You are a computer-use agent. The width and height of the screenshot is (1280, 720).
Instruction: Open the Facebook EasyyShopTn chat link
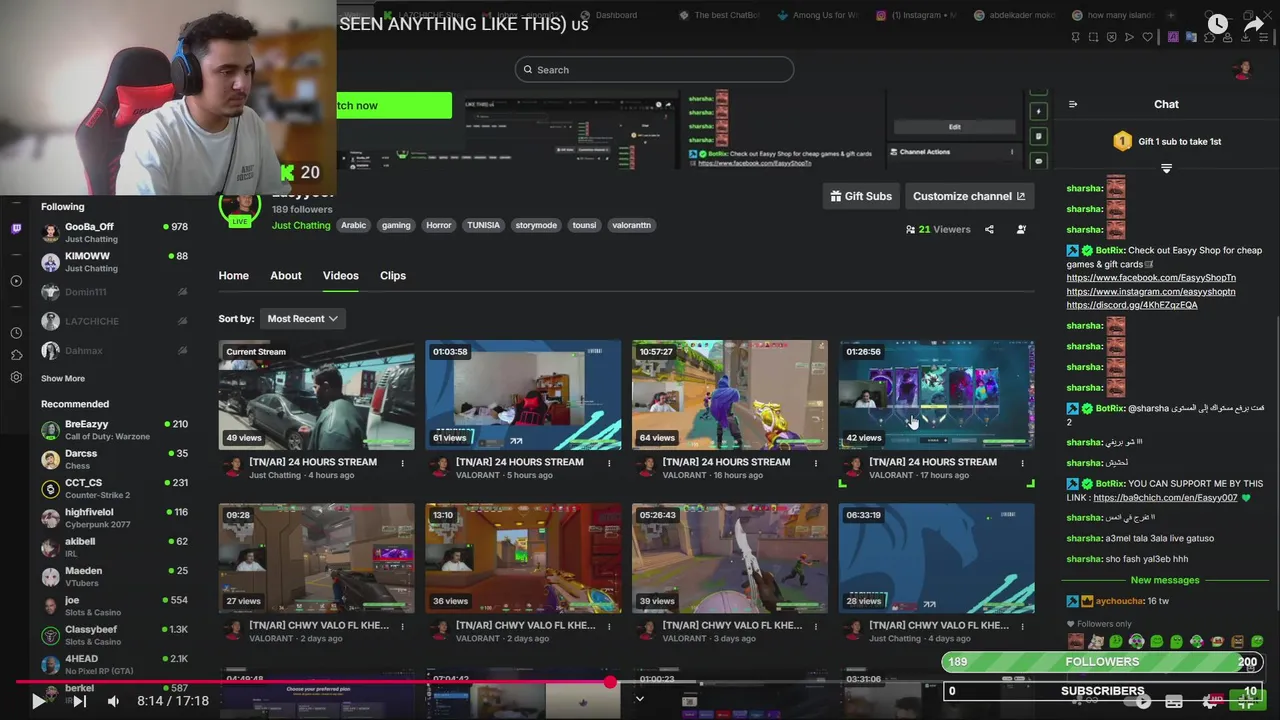(1151, 278)
